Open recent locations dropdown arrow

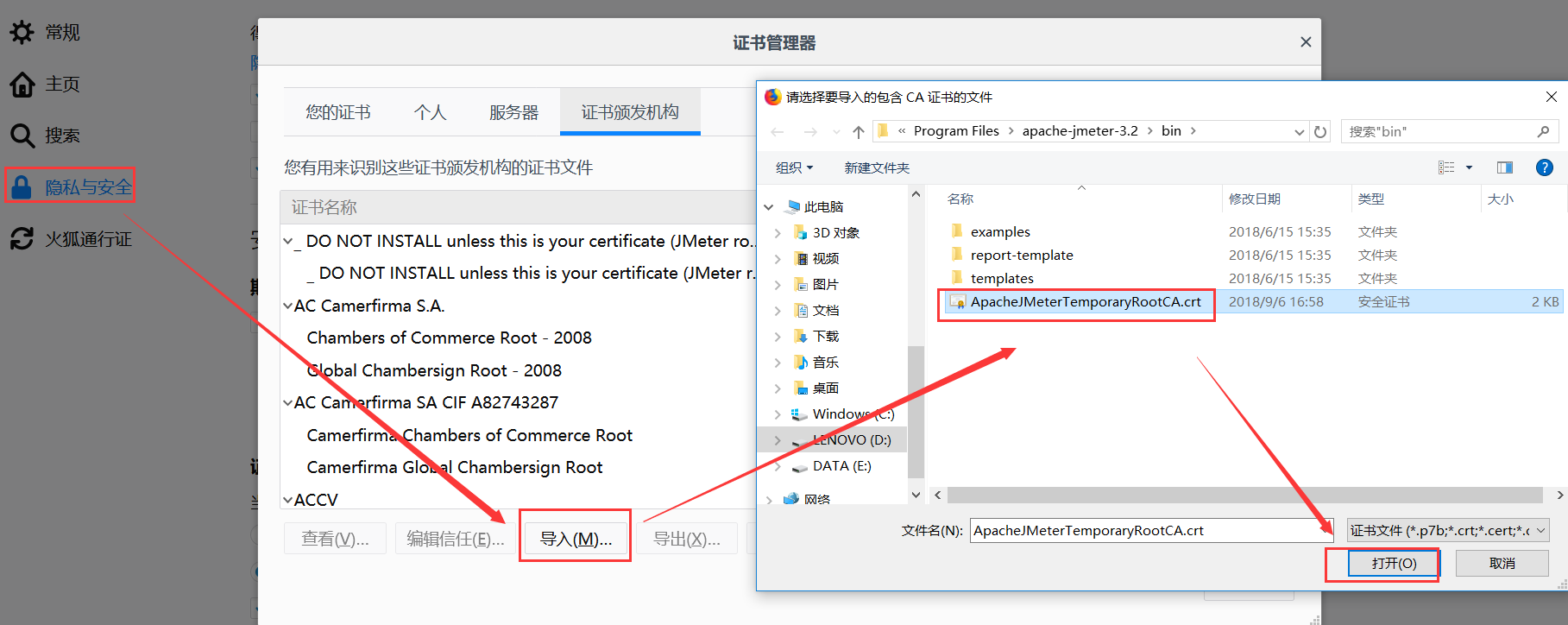click(x=835, y=132)
